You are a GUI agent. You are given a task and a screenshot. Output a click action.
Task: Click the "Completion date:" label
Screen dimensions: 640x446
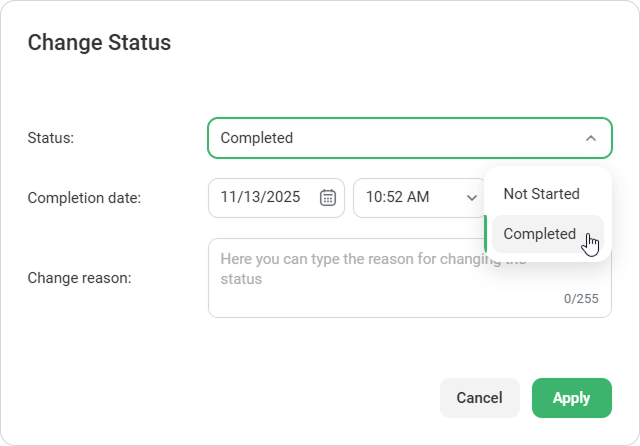click(84, 198)
